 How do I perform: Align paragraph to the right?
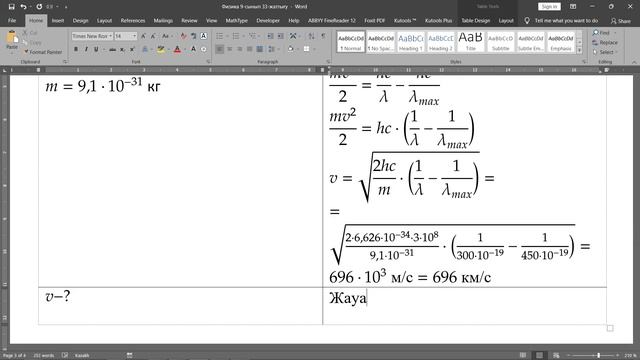240,49
